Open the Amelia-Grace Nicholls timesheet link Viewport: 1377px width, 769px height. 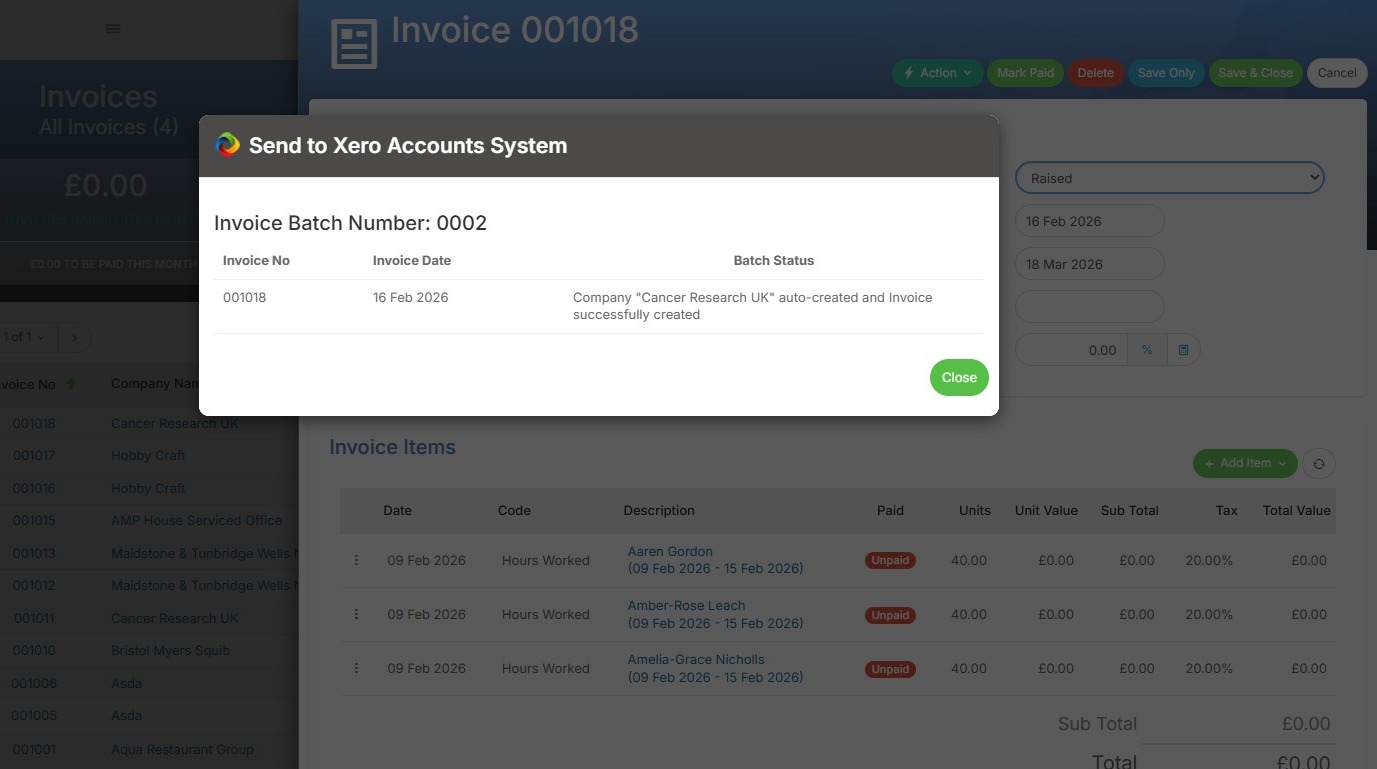pyautogui.click(x=715, y=668)
